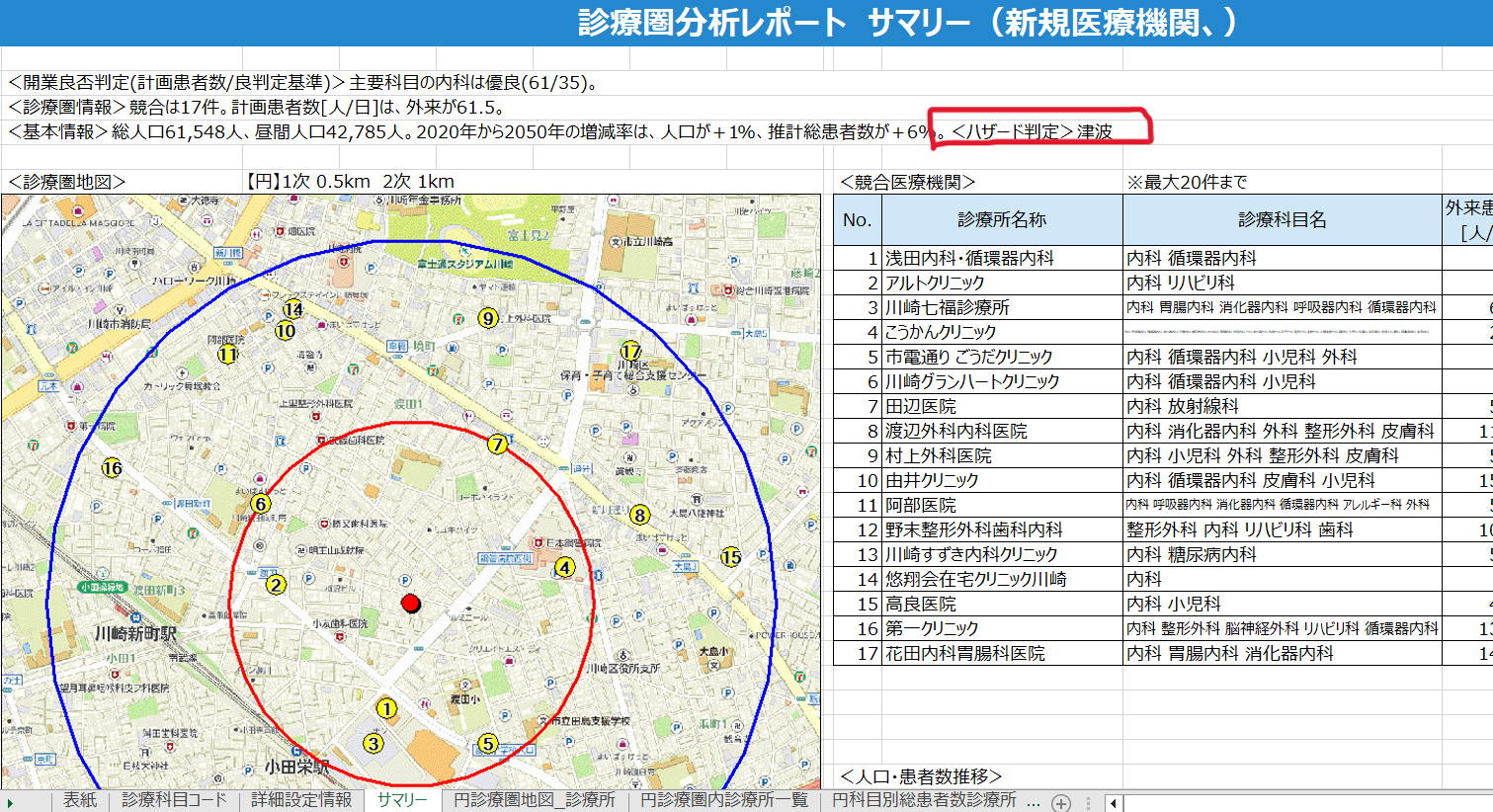Select the 開業良否判定 summary line
The image size is (1493, 812).
[x=303, y=83]
